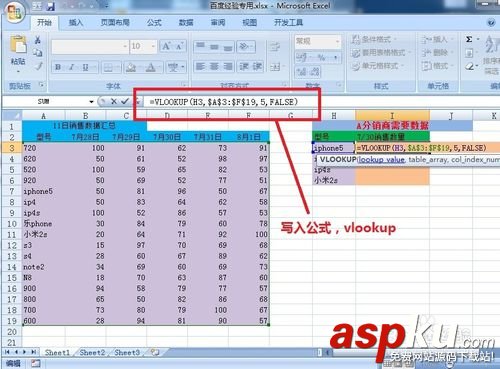Click the Increase Font Size icon
Image resolution: width=500 pixels, height=369 pixels.
point(166,46)
